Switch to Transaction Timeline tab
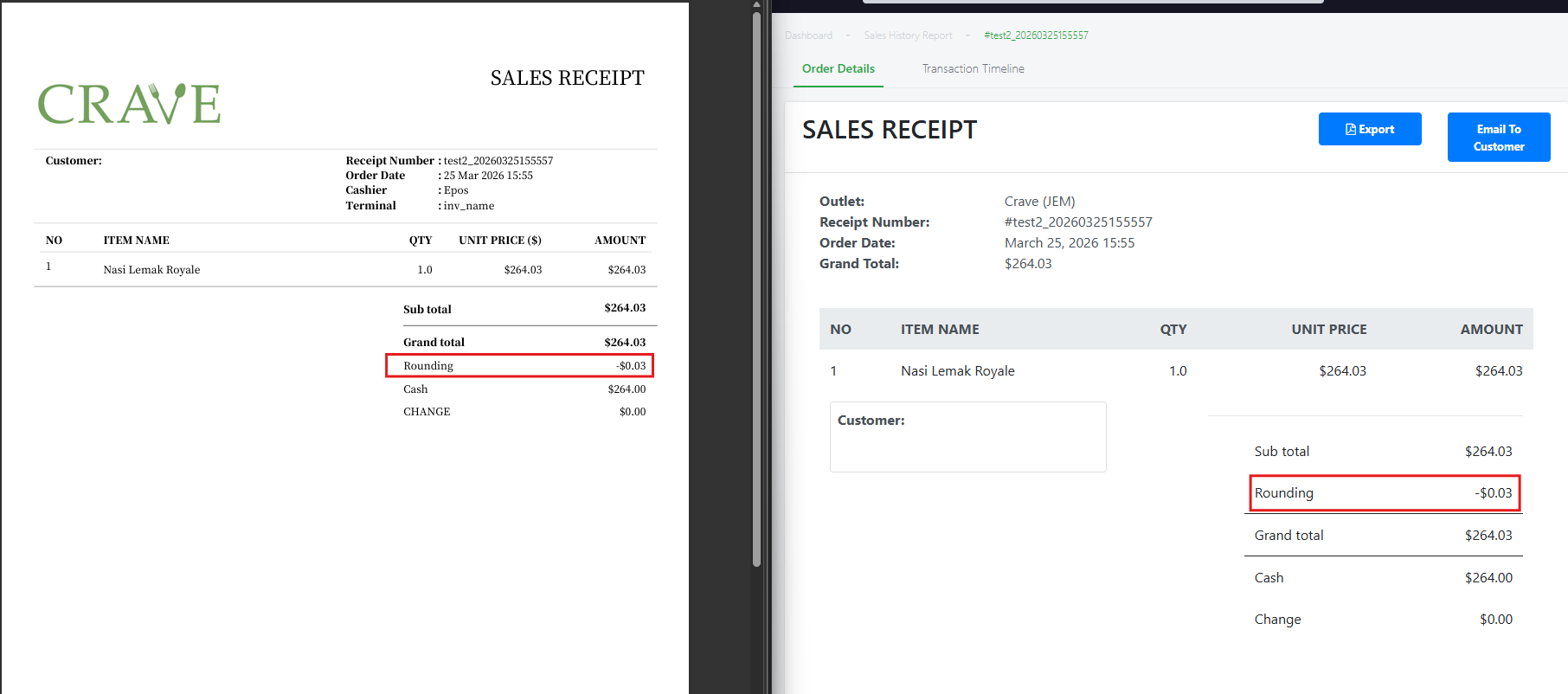 coord(973,68)
